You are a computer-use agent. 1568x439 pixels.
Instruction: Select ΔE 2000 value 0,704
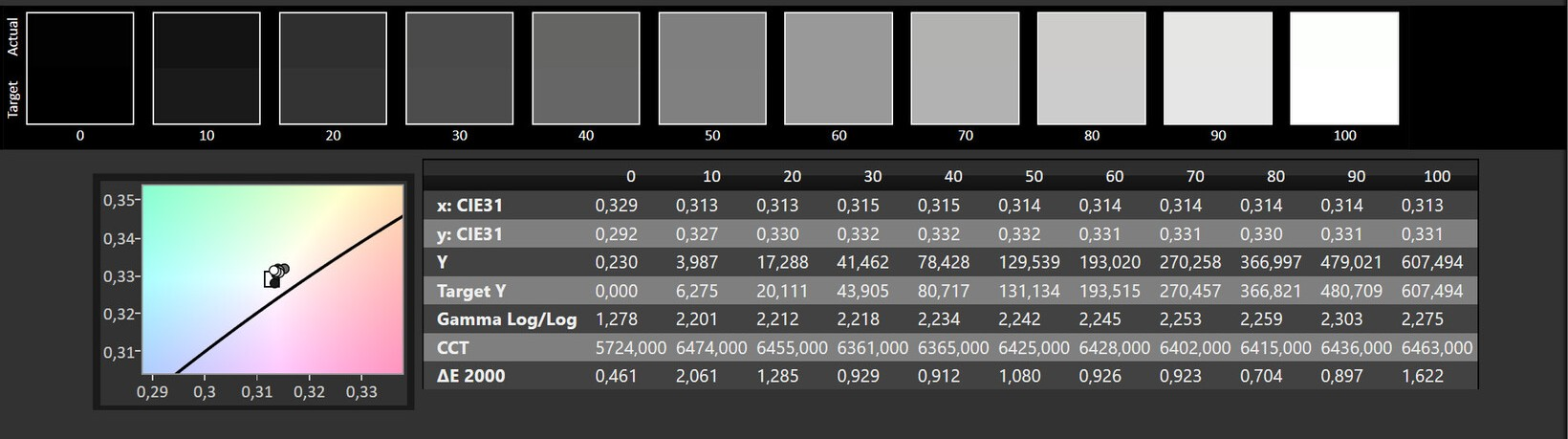(x=1262, y=376)
